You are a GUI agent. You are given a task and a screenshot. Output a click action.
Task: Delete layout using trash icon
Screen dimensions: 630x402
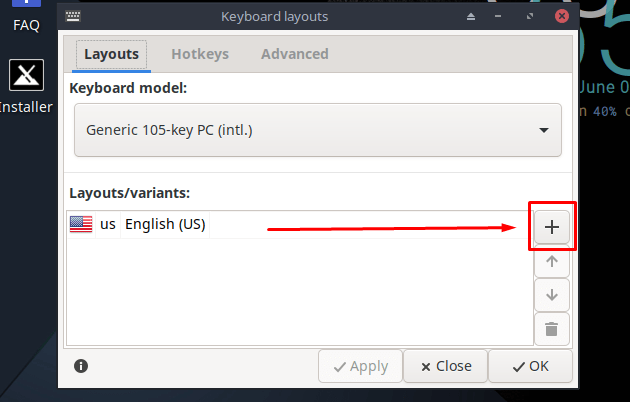pyautogui.click(x=552, y=329)
